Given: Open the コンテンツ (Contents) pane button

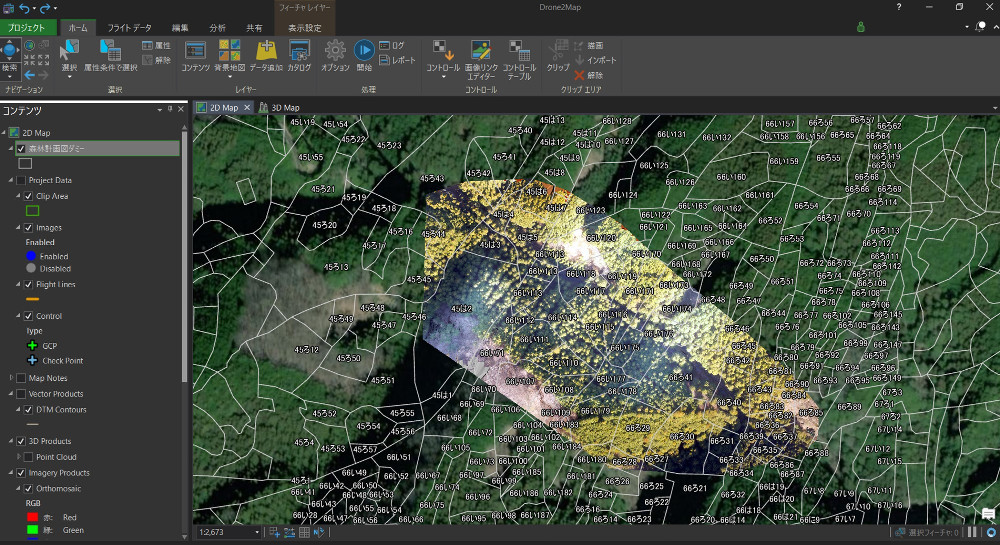Looking at the screenshot, I should click(x=195, y=54).
